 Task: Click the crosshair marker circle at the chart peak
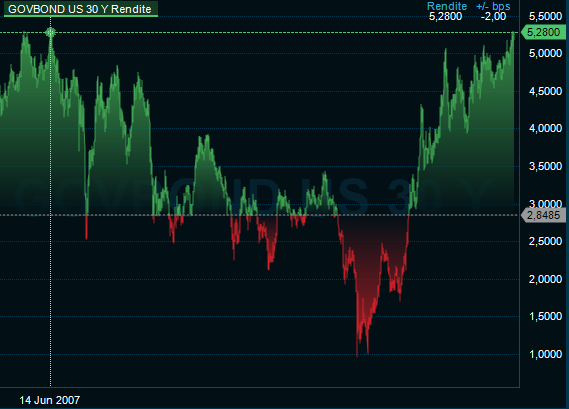[50, 33]
